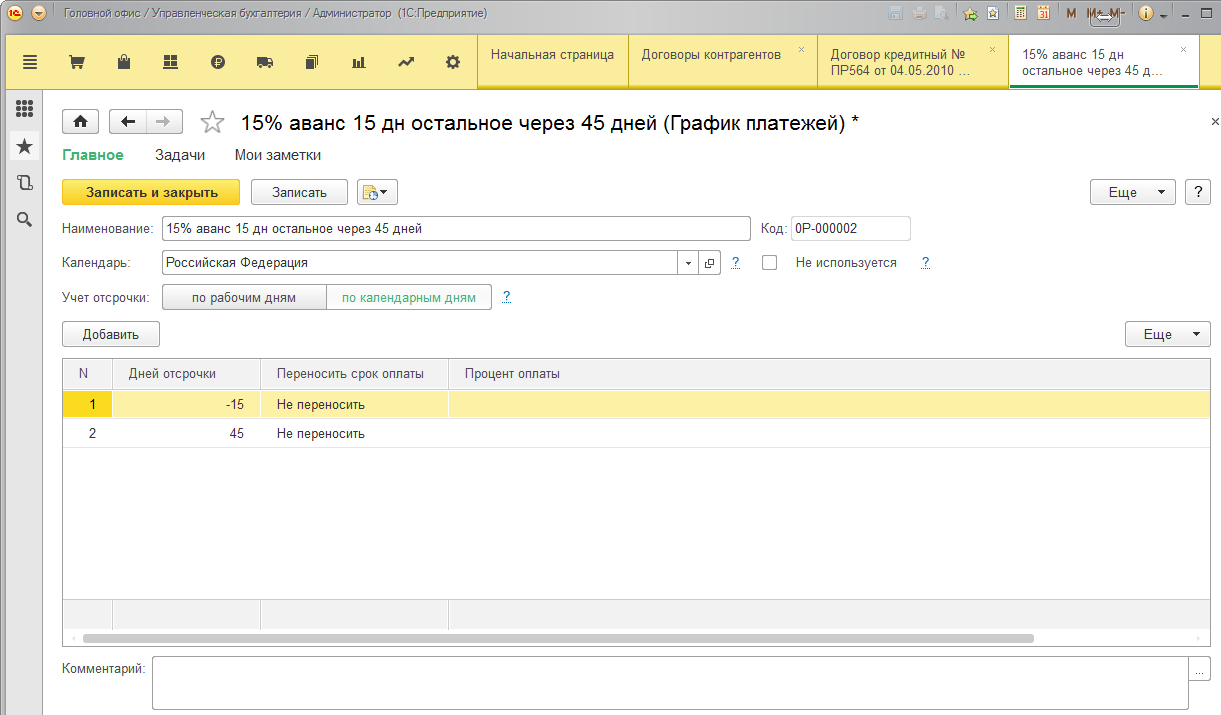Open calendar record with the open icon

pyautogui.click(x=710, y=263)
